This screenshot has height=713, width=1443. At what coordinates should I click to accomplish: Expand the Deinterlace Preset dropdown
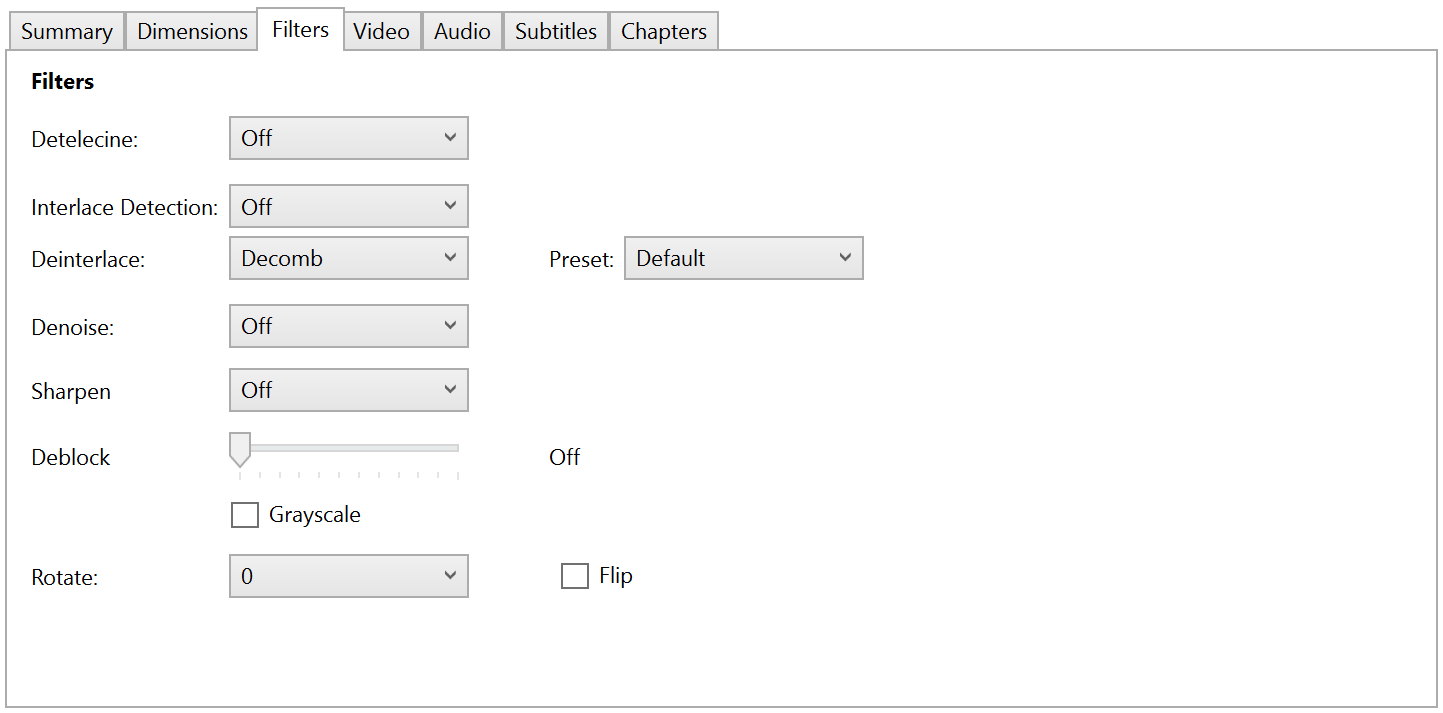(x=743, y=258)
